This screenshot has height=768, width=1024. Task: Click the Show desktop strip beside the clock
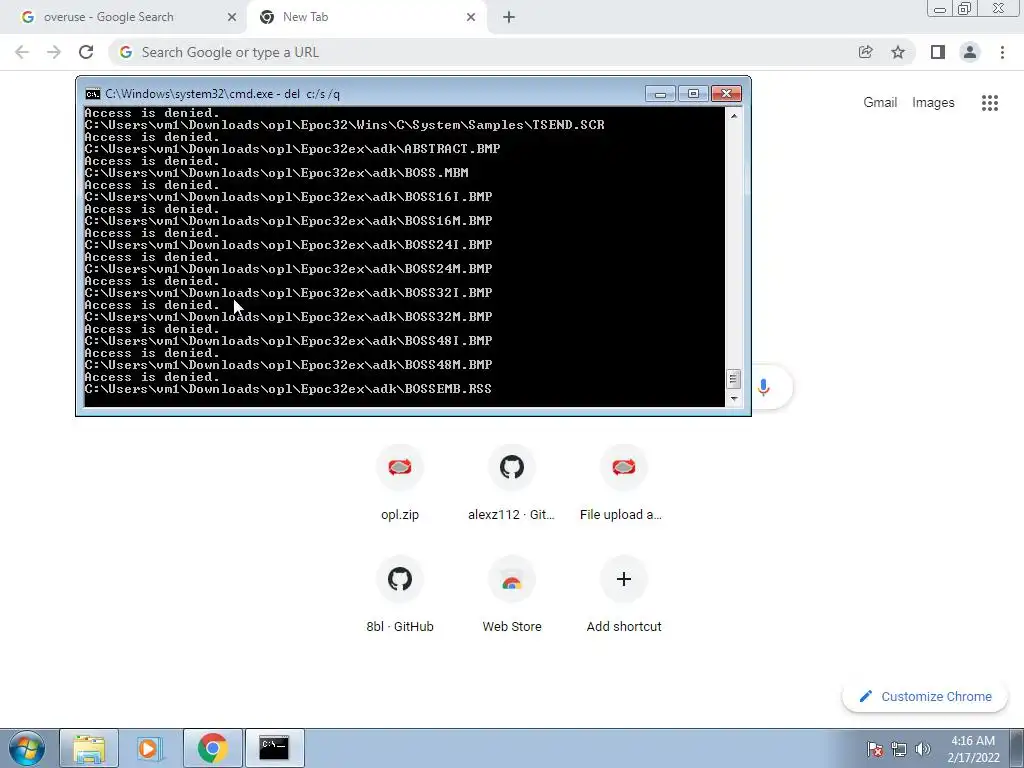(1017, 748)
